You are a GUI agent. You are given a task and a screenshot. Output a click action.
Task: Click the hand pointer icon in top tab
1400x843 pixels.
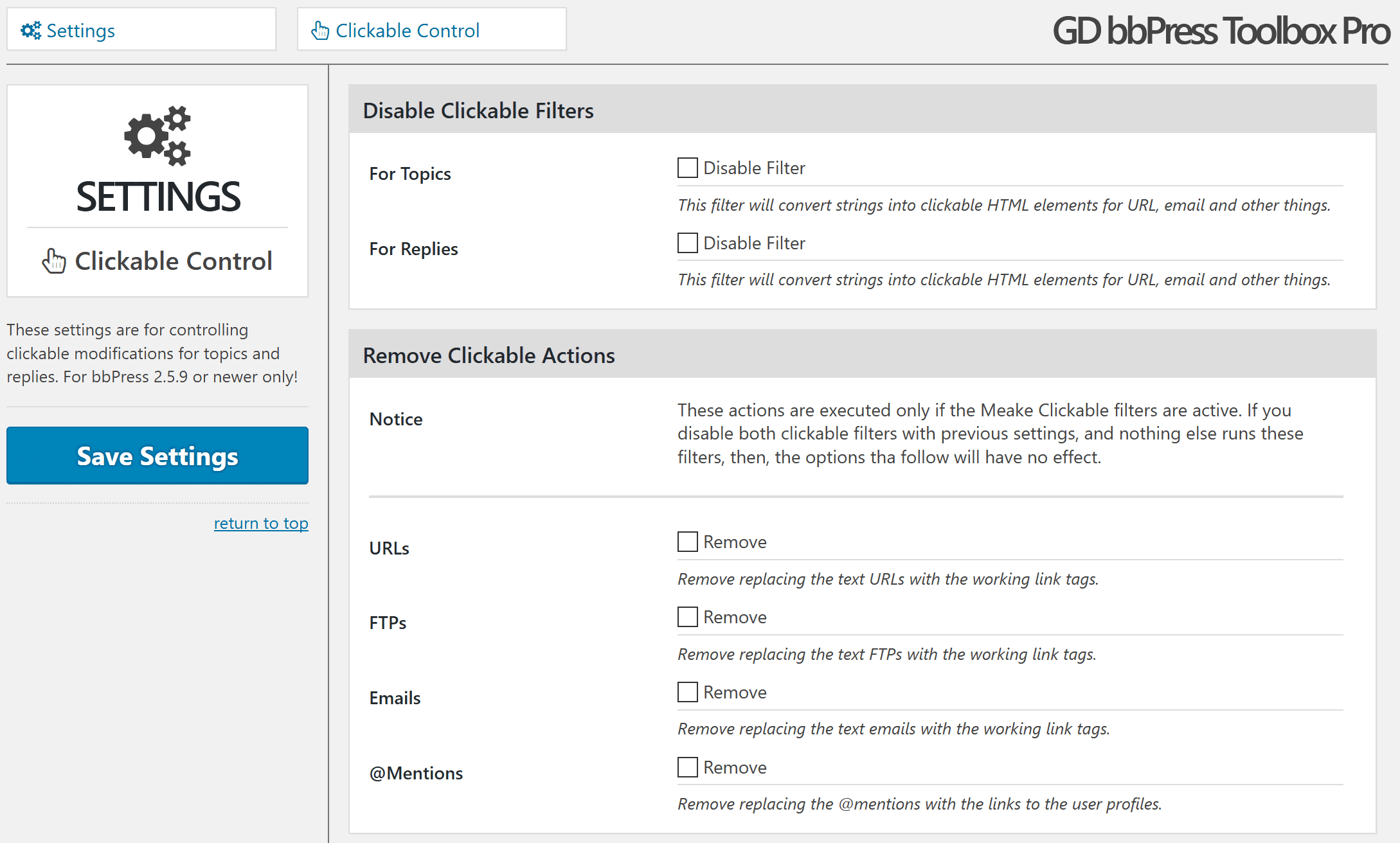click(x=320, y=30)
